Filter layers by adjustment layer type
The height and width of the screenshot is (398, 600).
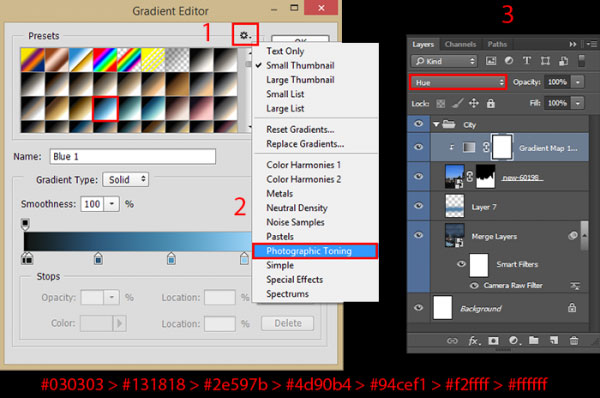click(x=509, y=60)
